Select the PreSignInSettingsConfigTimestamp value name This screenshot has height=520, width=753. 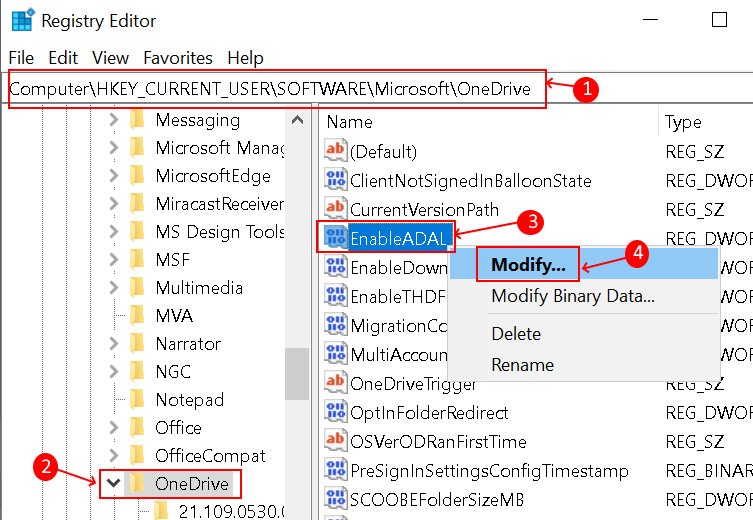(x=489, y=471)
